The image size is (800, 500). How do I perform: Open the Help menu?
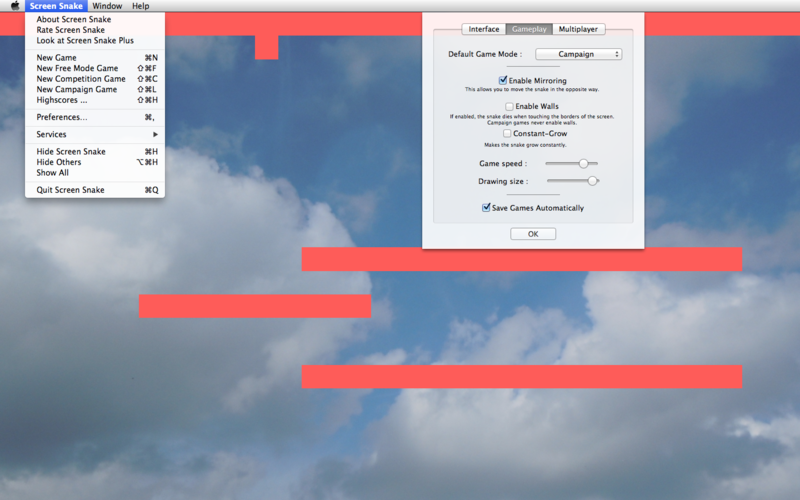click(x=140, y=6)
